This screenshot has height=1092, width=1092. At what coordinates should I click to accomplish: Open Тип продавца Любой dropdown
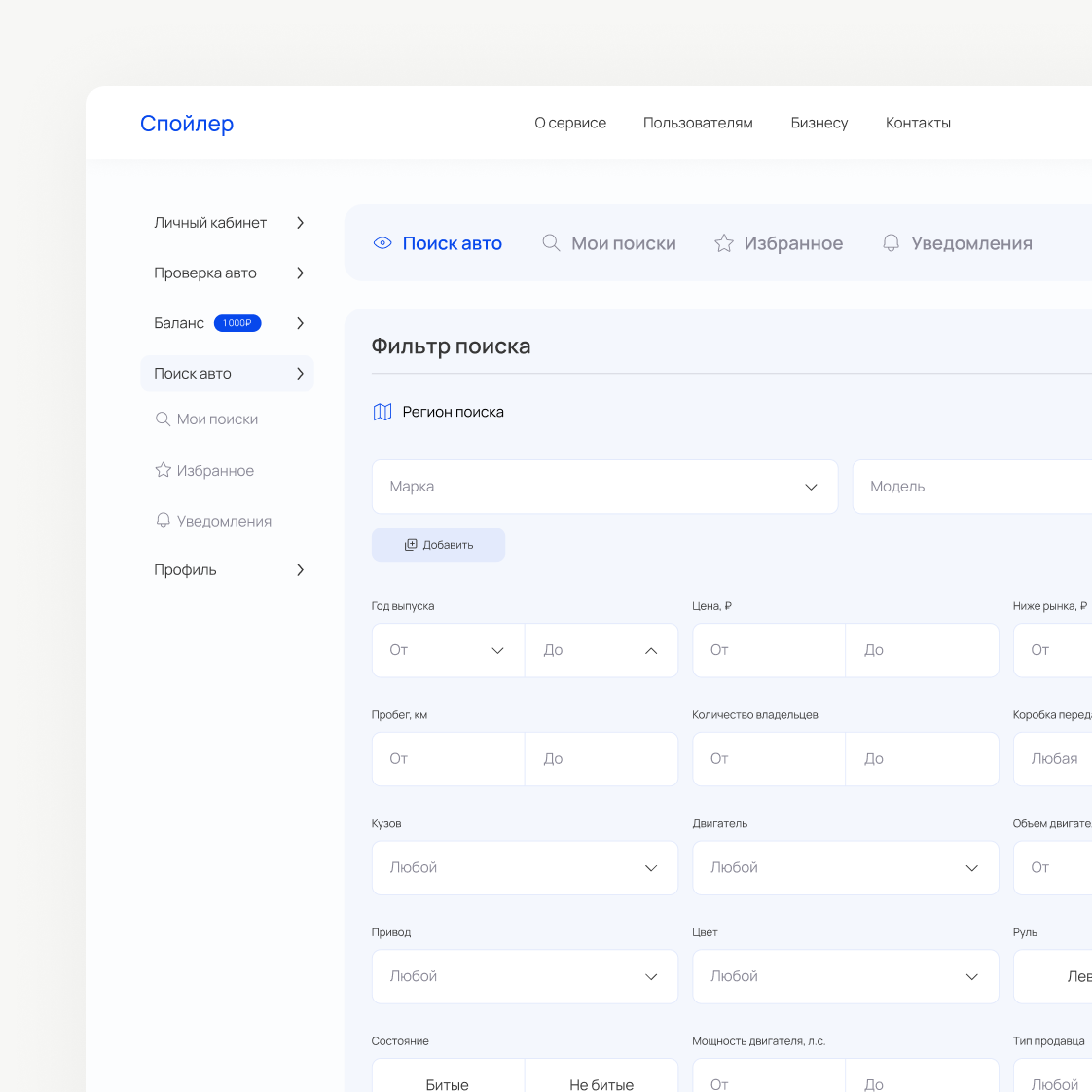click(x=1052, y=1076)
